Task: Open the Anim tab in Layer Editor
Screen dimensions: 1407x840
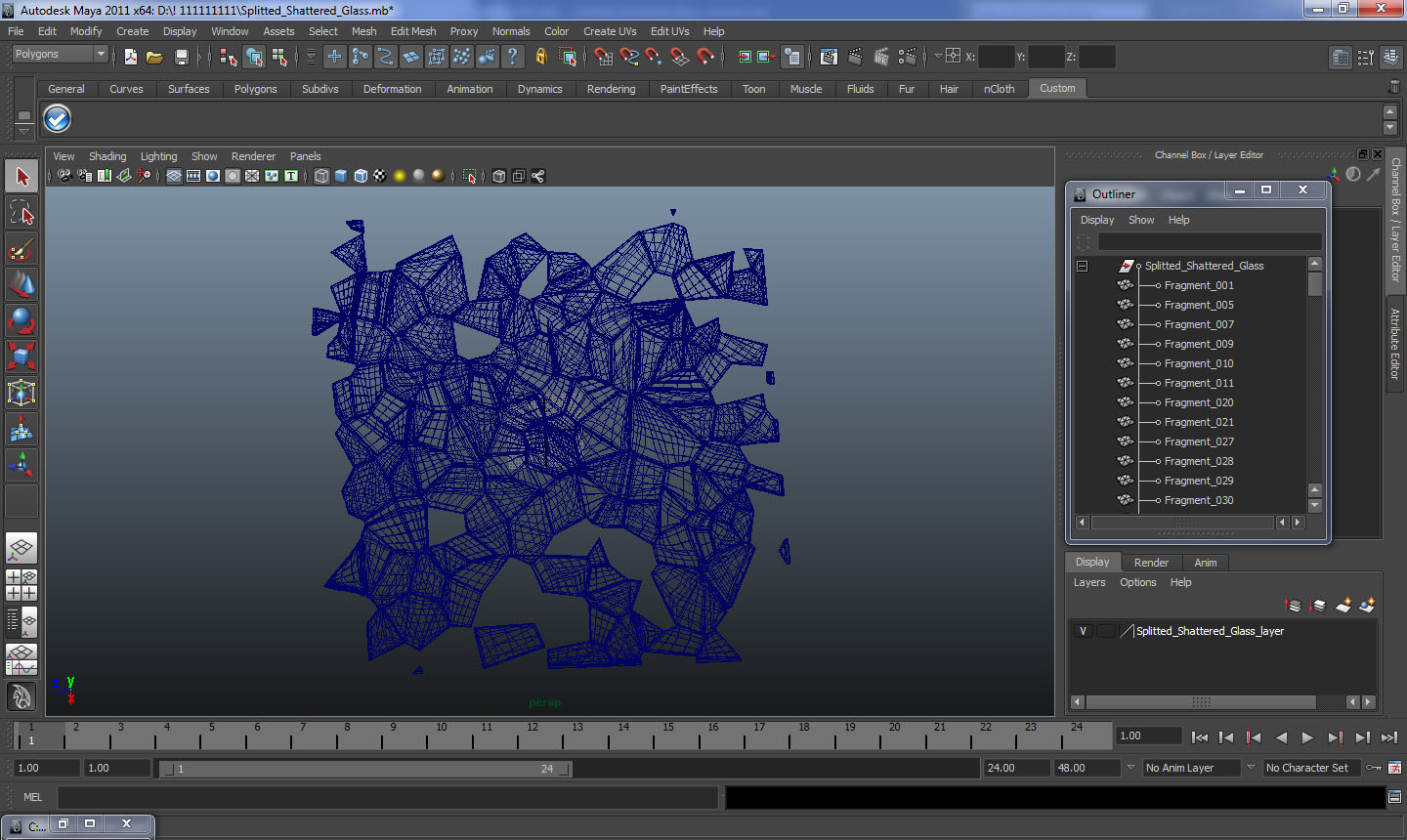Action: pyautogui.click(x=1206, y=563)
